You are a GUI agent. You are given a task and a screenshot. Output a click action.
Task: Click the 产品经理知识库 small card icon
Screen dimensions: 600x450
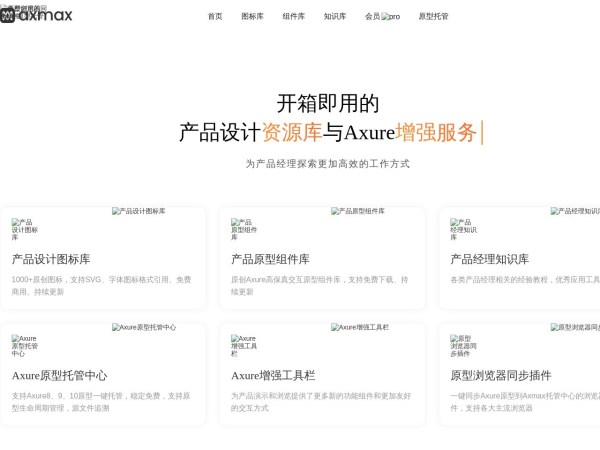(463, 229)
